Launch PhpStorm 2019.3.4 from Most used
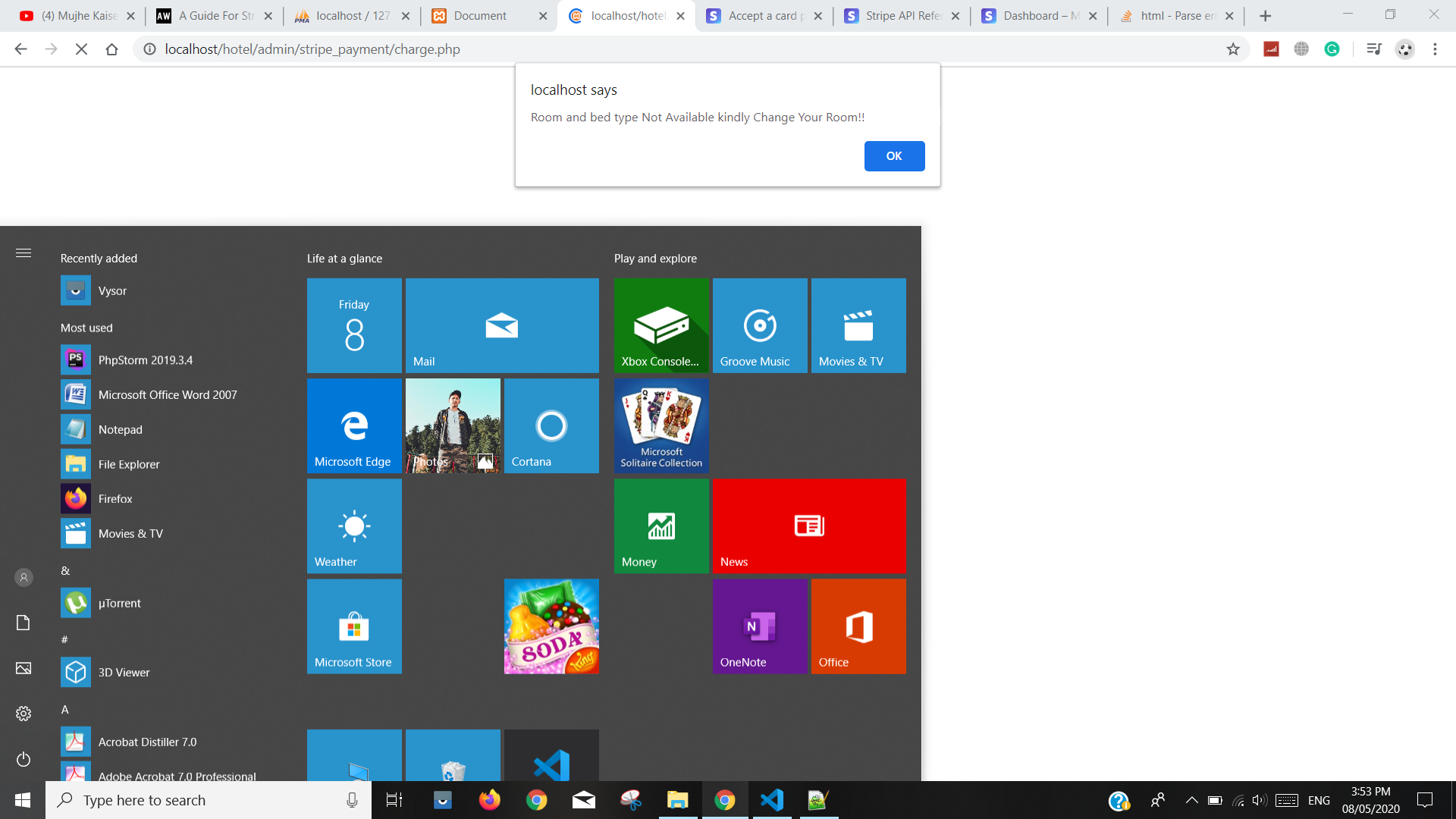Screen dimensions: 1456x819 click(x=146, y=360)
